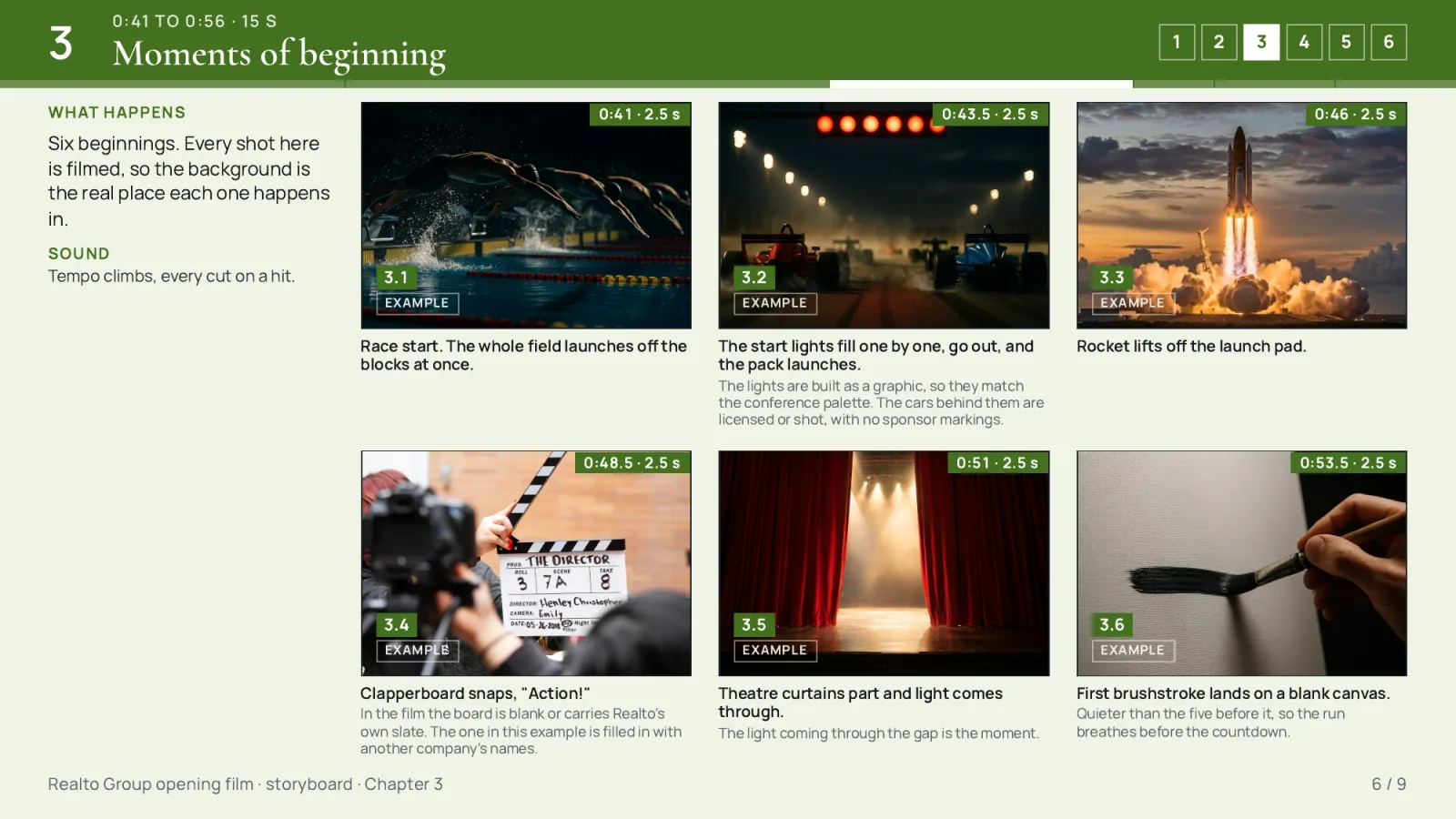Image resolution: width=1456 pixels, height=819 pixels.
Task: Click the 0:53.5 · 2.5 s timestamp badge
Action: (1348, 462)
